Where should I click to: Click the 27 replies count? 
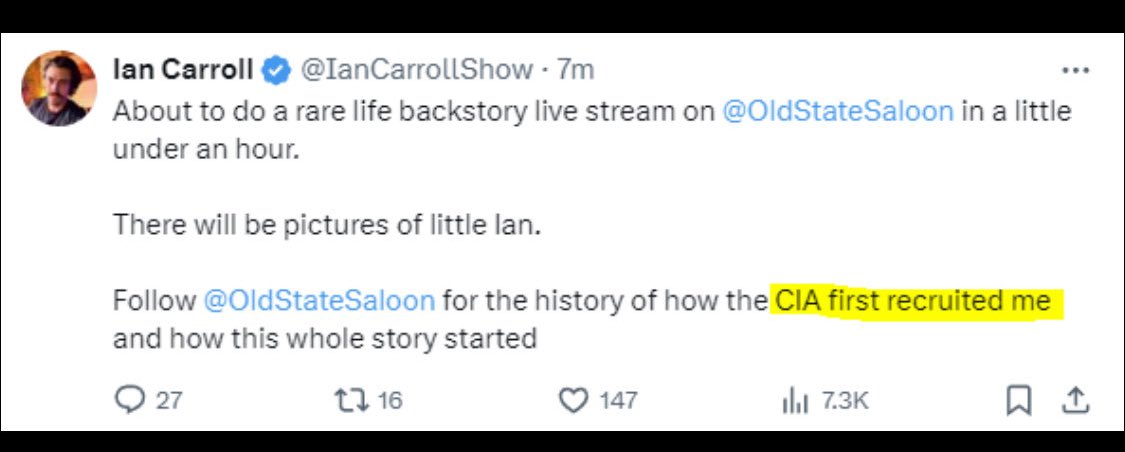coord(169,401)
